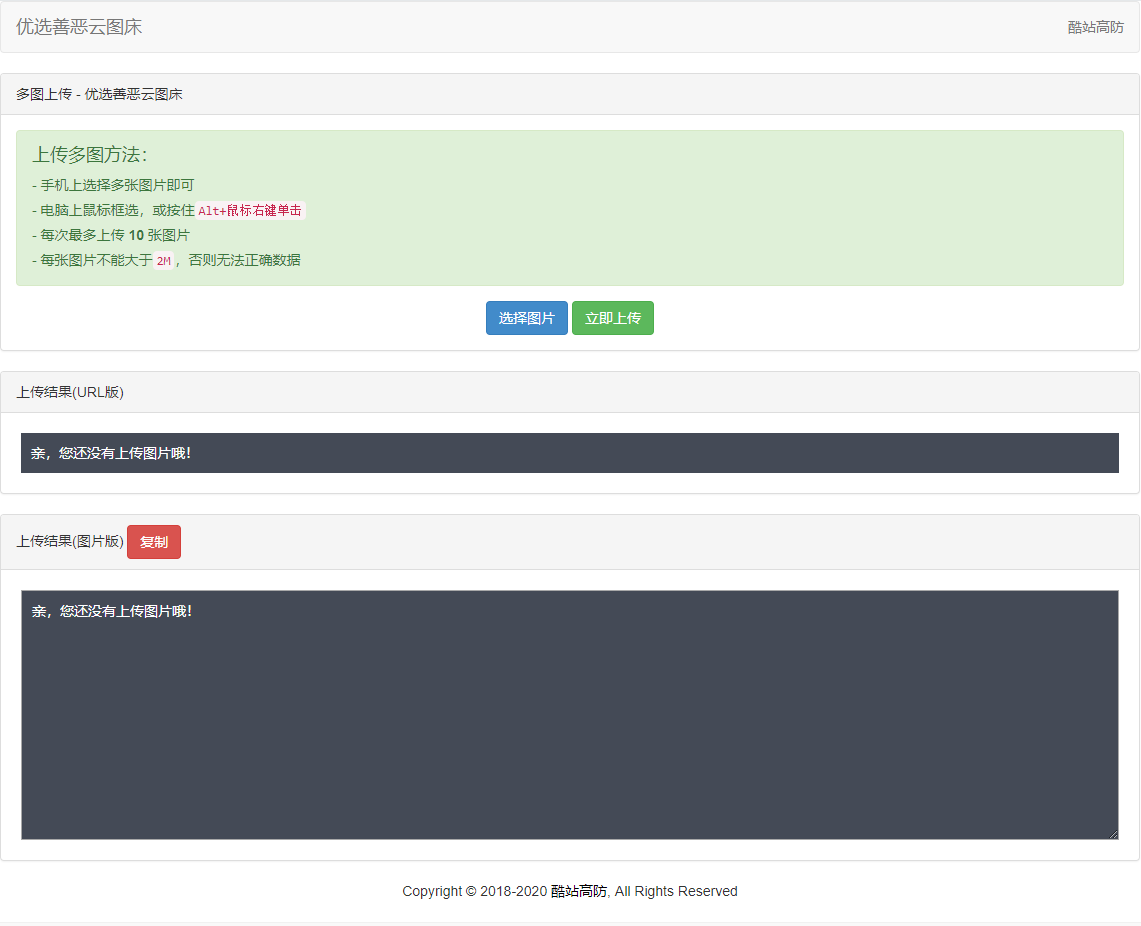Follow the 酷站高防 link in footer
The height and width of the screenshot is (926, 1141).
point(578,891)
